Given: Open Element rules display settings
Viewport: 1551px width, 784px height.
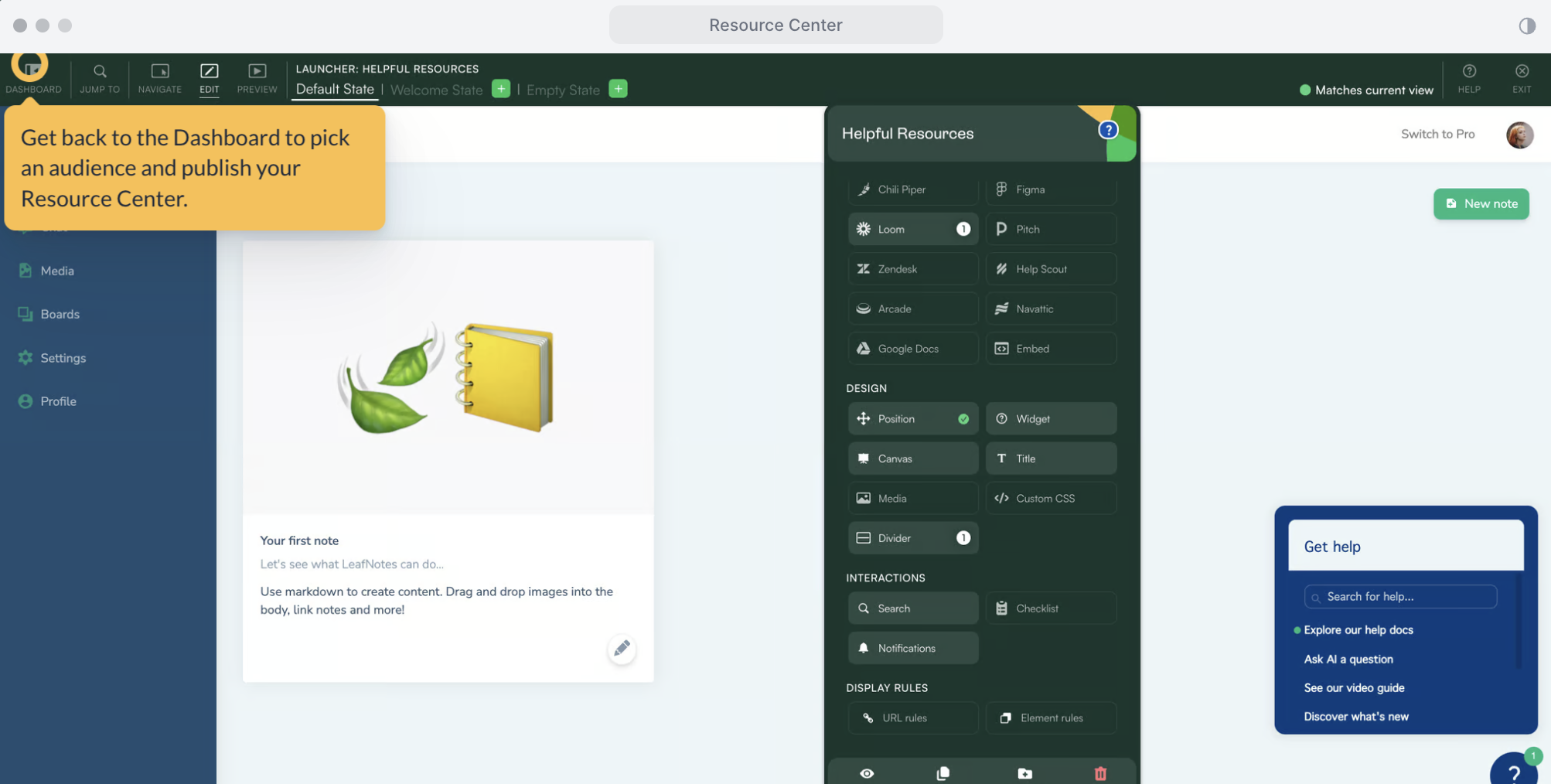Looking at the screenshot, I should click(1051, 718).
